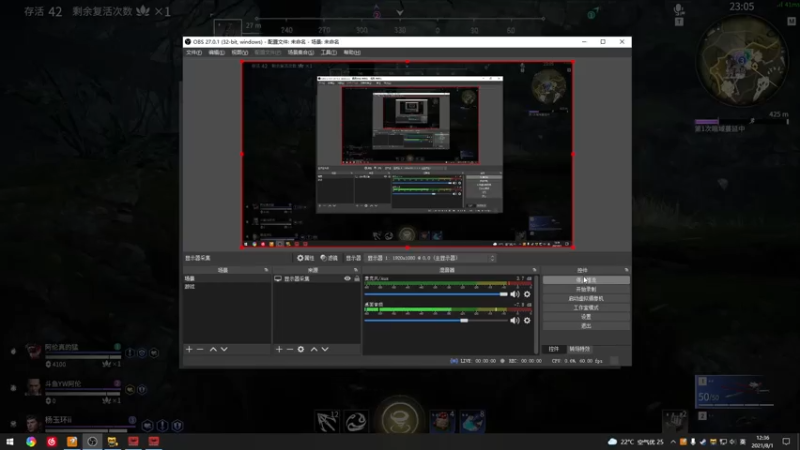Click the audio mixer vertical scrollbar
This screenshot has width=800, height=450.
(536, 314)
